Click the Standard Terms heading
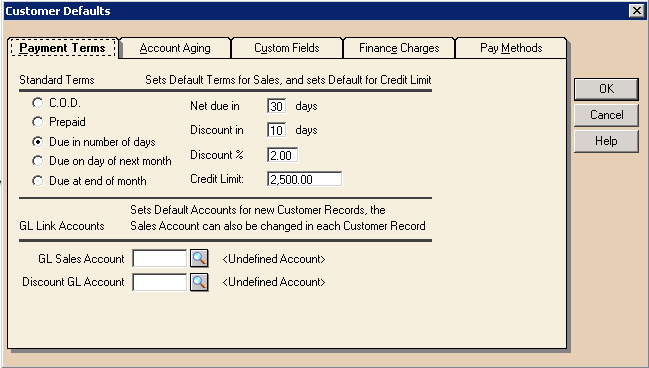Image resolution: width=649 pixels, height=368 pixels. coord(57,80)
